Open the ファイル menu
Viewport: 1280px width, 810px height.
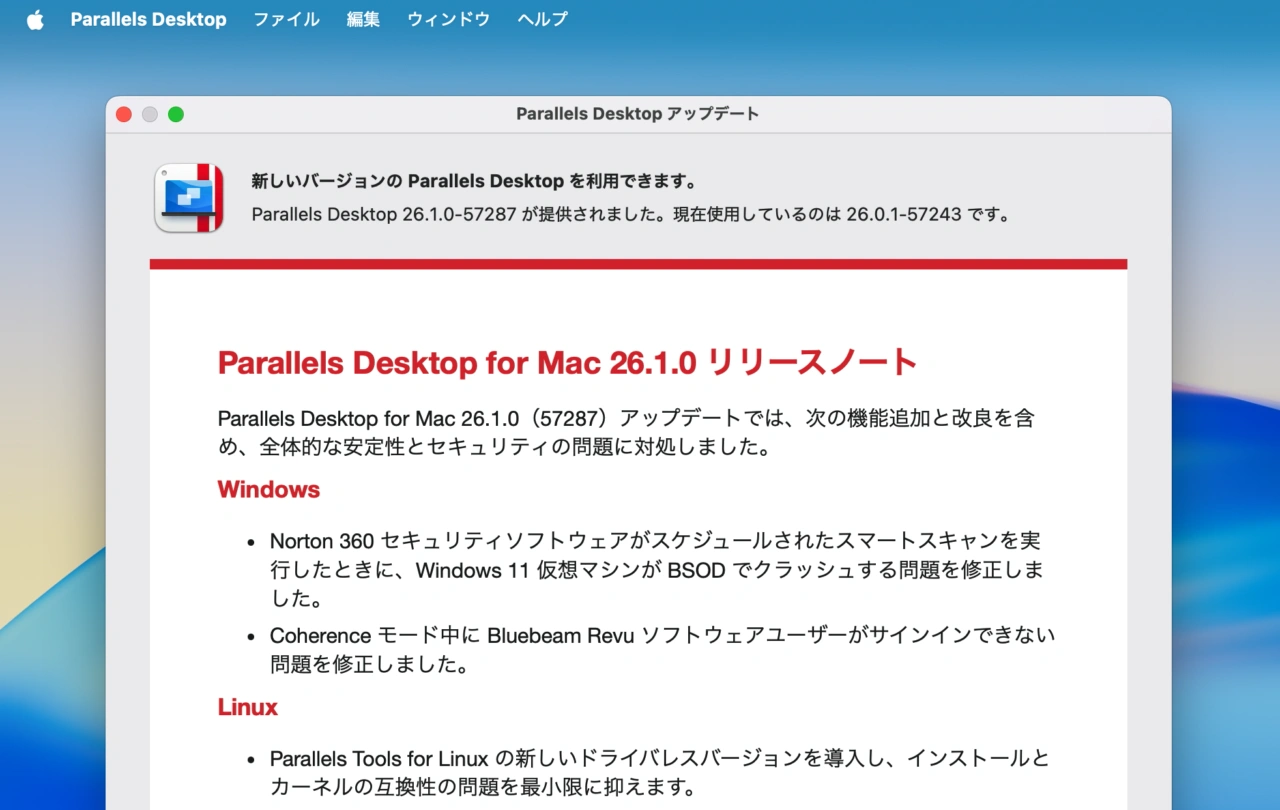pos(286,19)
